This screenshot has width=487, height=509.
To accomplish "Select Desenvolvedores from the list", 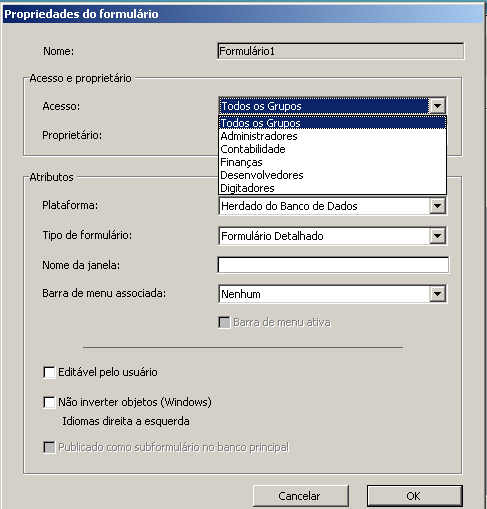I will (x=332, y=175).
